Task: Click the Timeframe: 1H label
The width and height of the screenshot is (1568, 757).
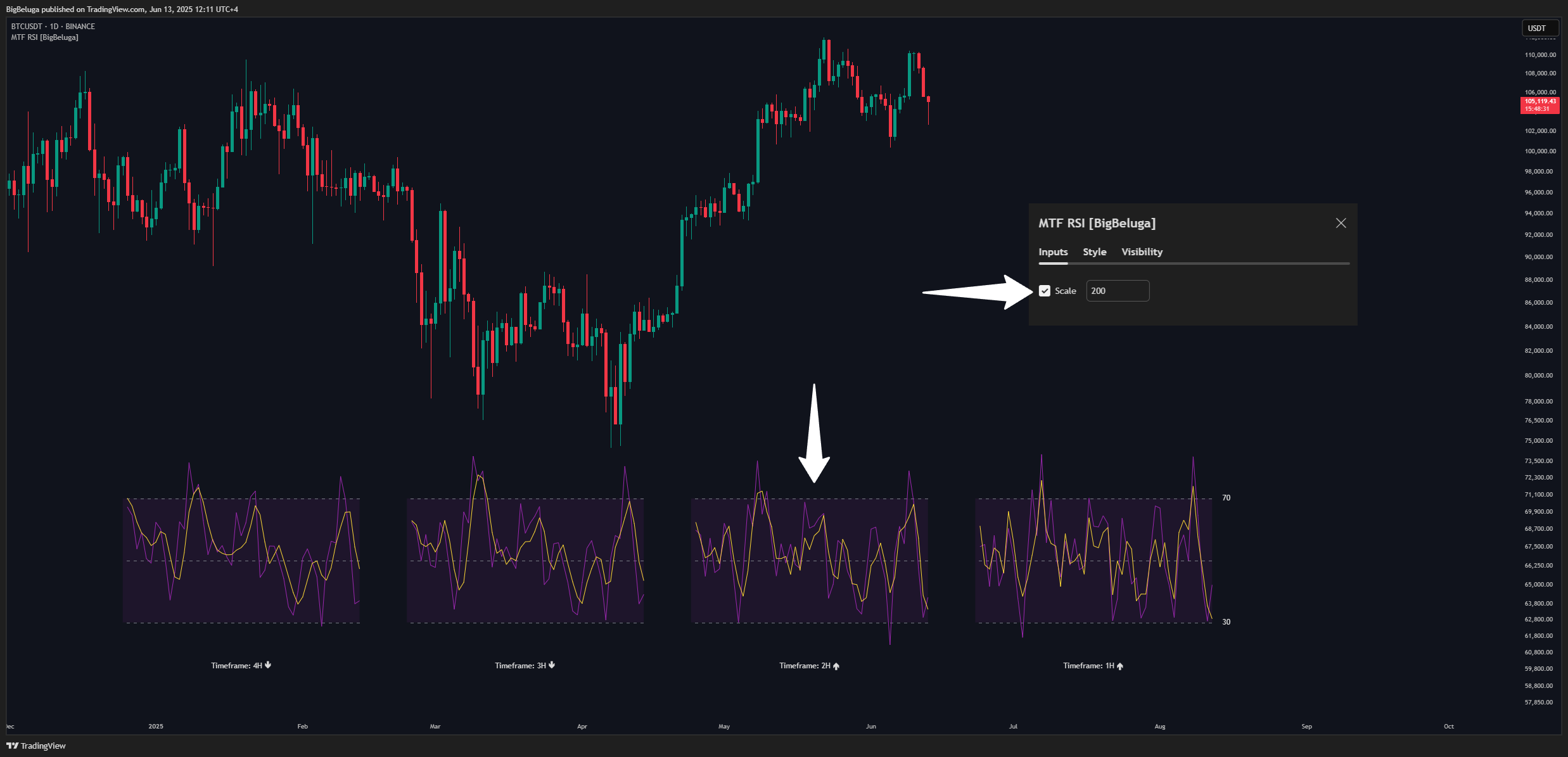Action: [x=1093, y=666]
